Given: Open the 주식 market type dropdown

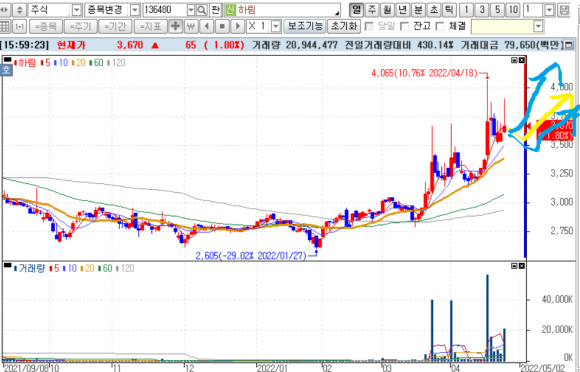Looking at the screenshot, I should click(76, 10).
